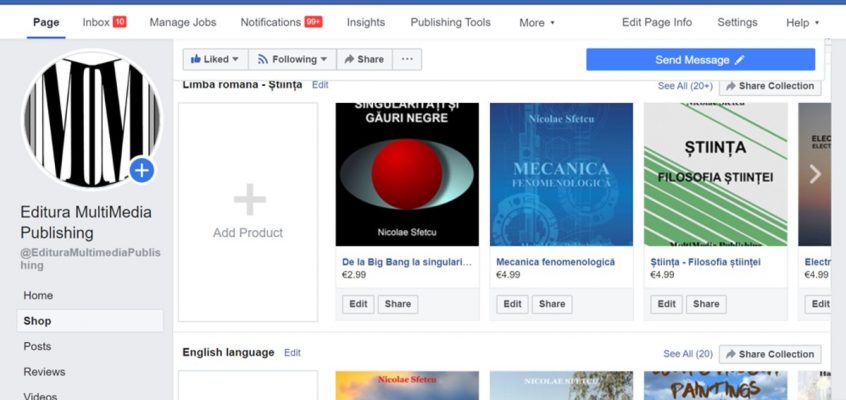Open the Publishing Tools tab
846x400 pixels.
coord(451,23)
